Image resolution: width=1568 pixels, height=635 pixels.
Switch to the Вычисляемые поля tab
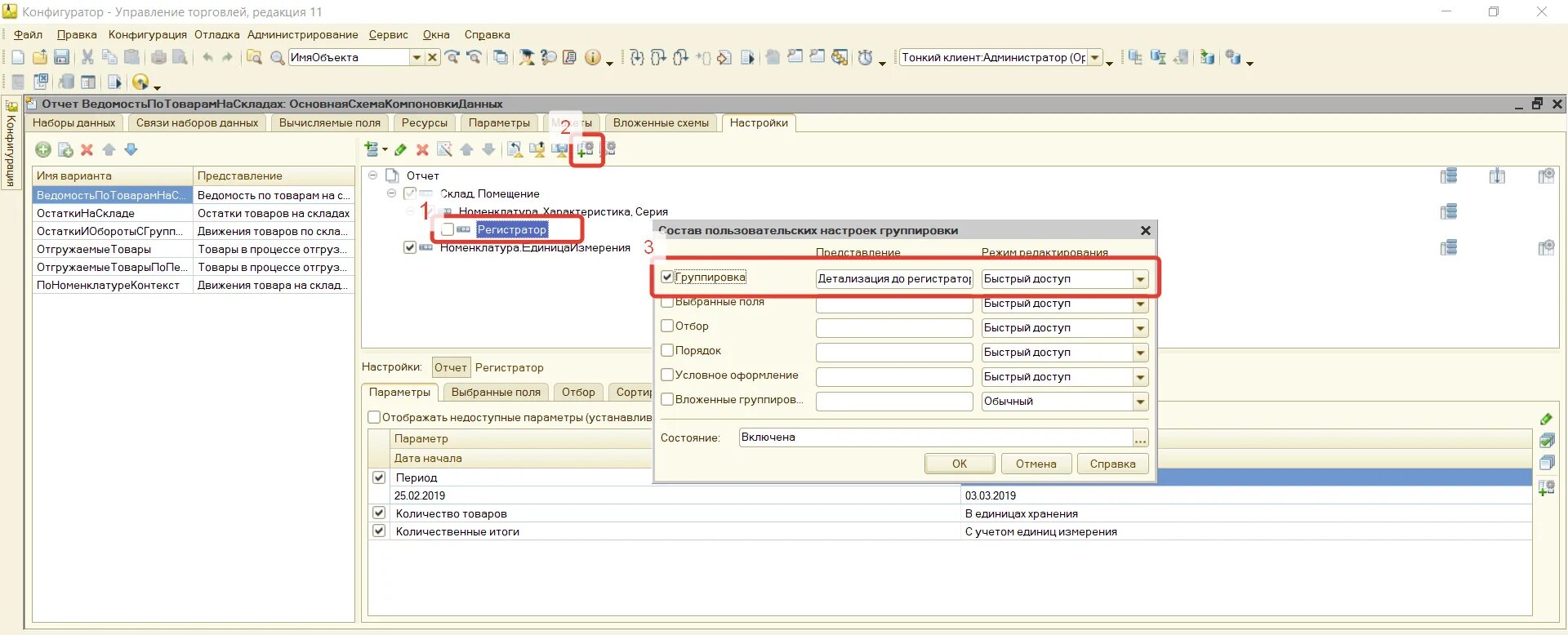point(330,122)
